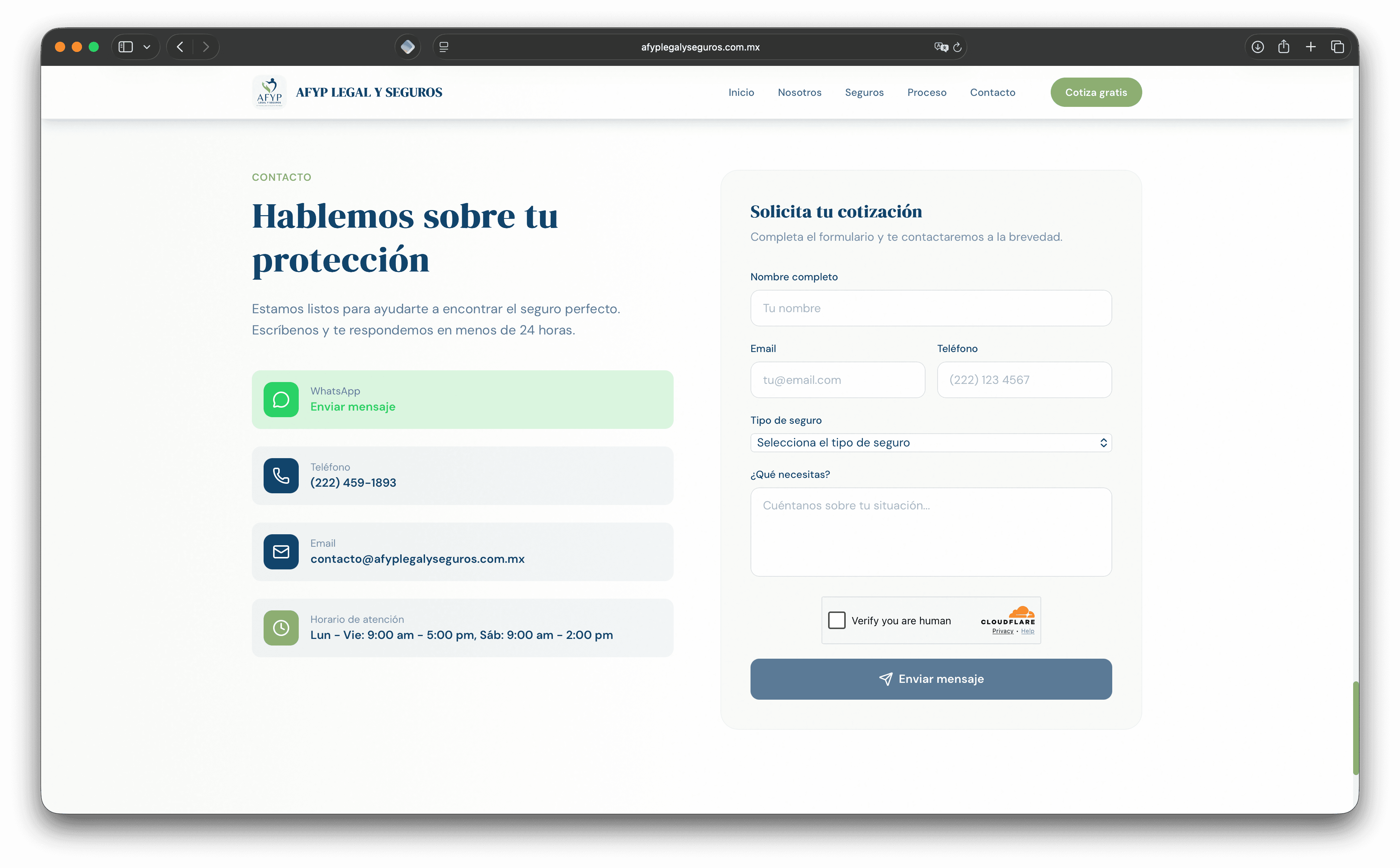Check the Verify you are human box
1400x868 pixels.
837,620
